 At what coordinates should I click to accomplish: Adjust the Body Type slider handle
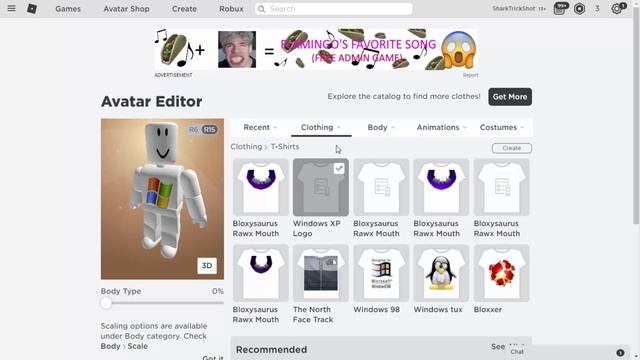[106, 303]
